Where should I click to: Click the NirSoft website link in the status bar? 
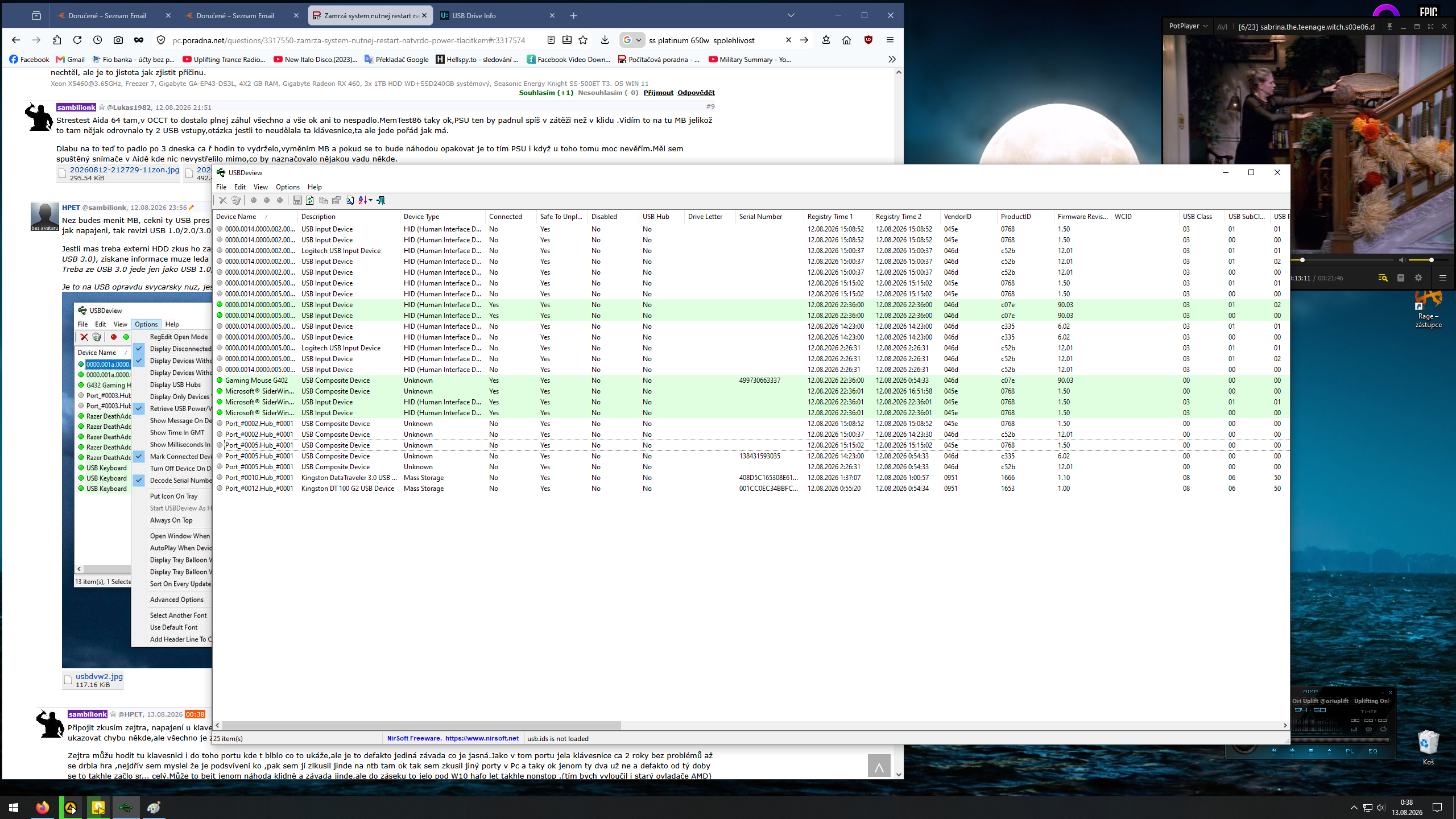pos(482,738)
